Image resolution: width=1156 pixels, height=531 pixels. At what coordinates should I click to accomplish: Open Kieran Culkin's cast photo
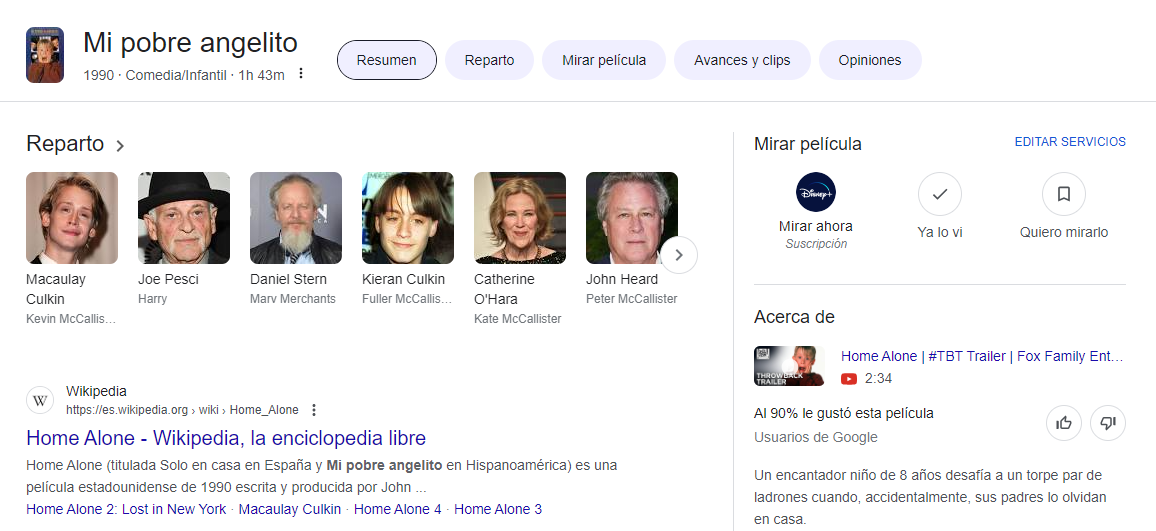408,218
